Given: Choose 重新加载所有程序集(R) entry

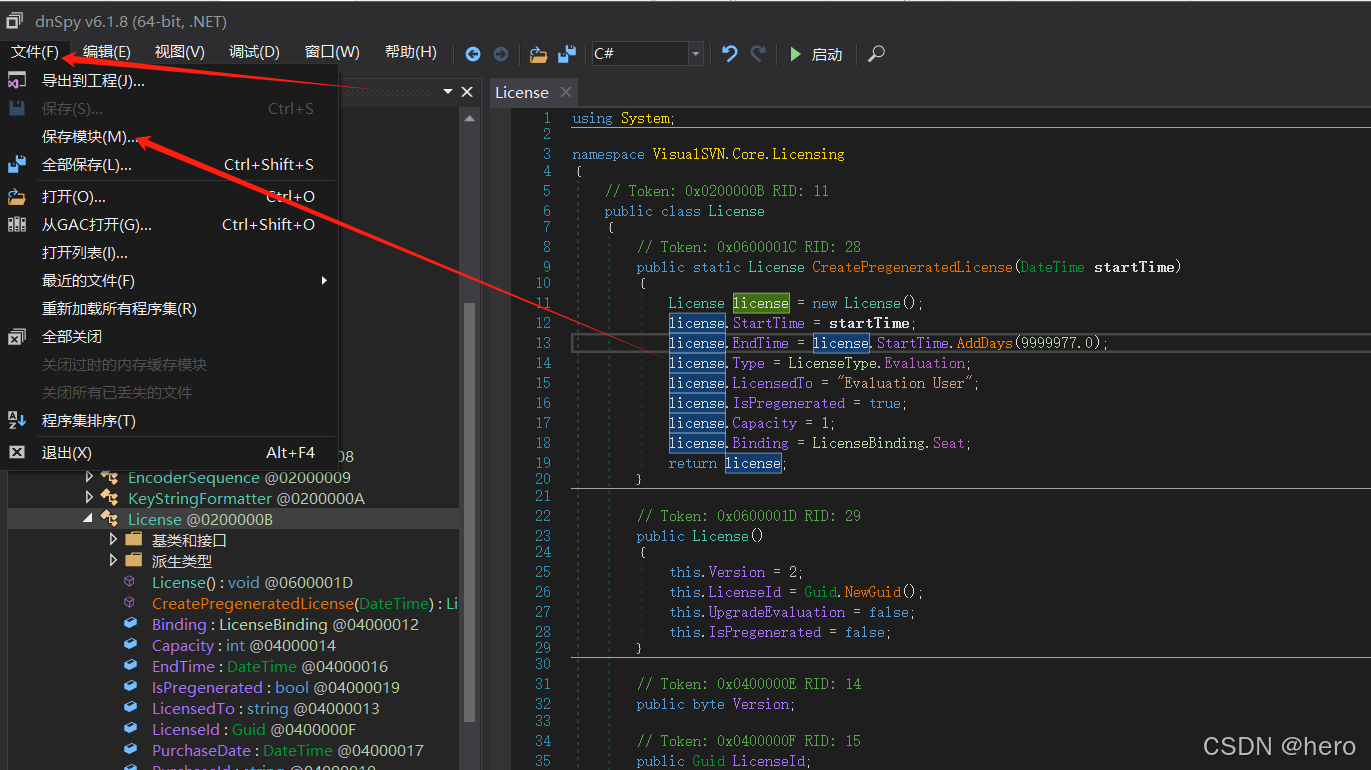Looking at the screenshot, I should (x=170, y=309).
